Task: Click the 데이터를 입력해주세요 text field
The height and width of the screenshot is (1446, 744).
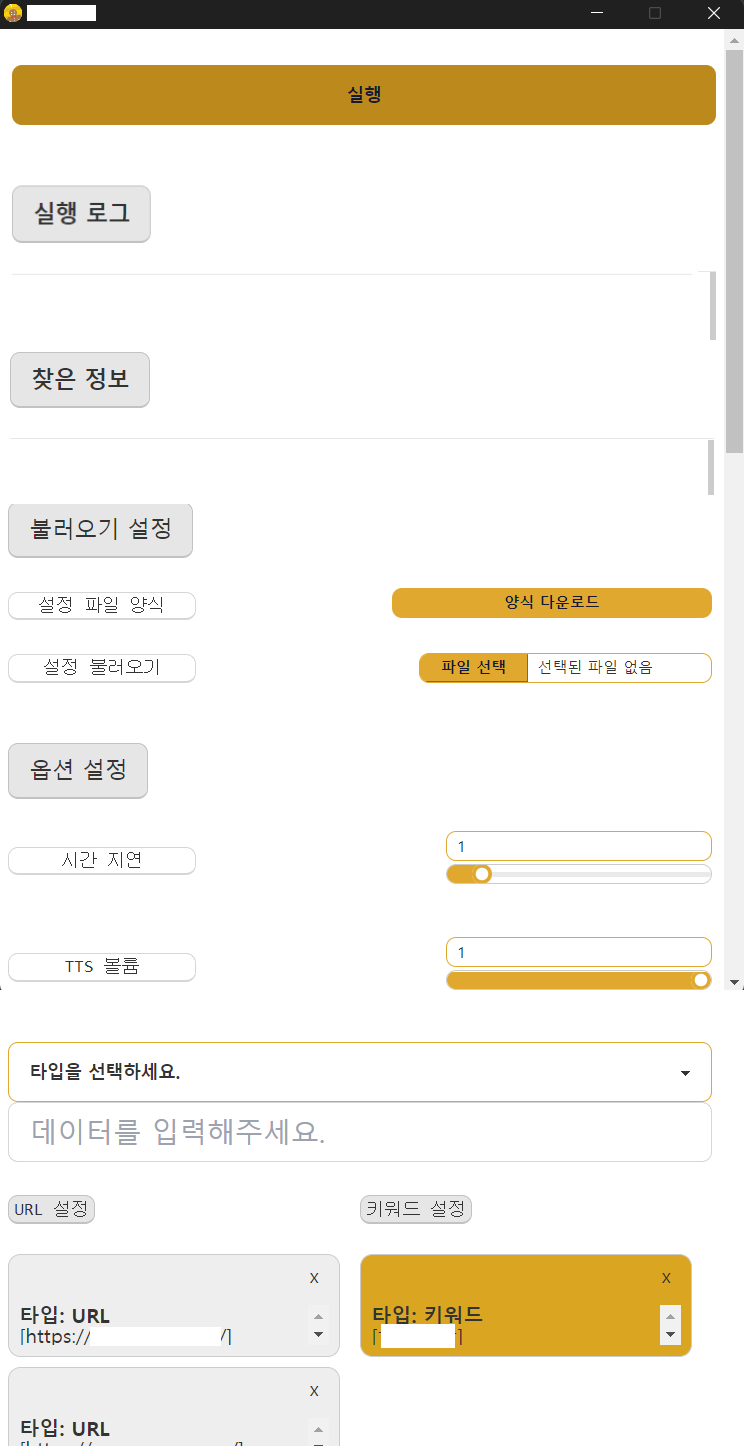Action: click(x=360, y=1132)
